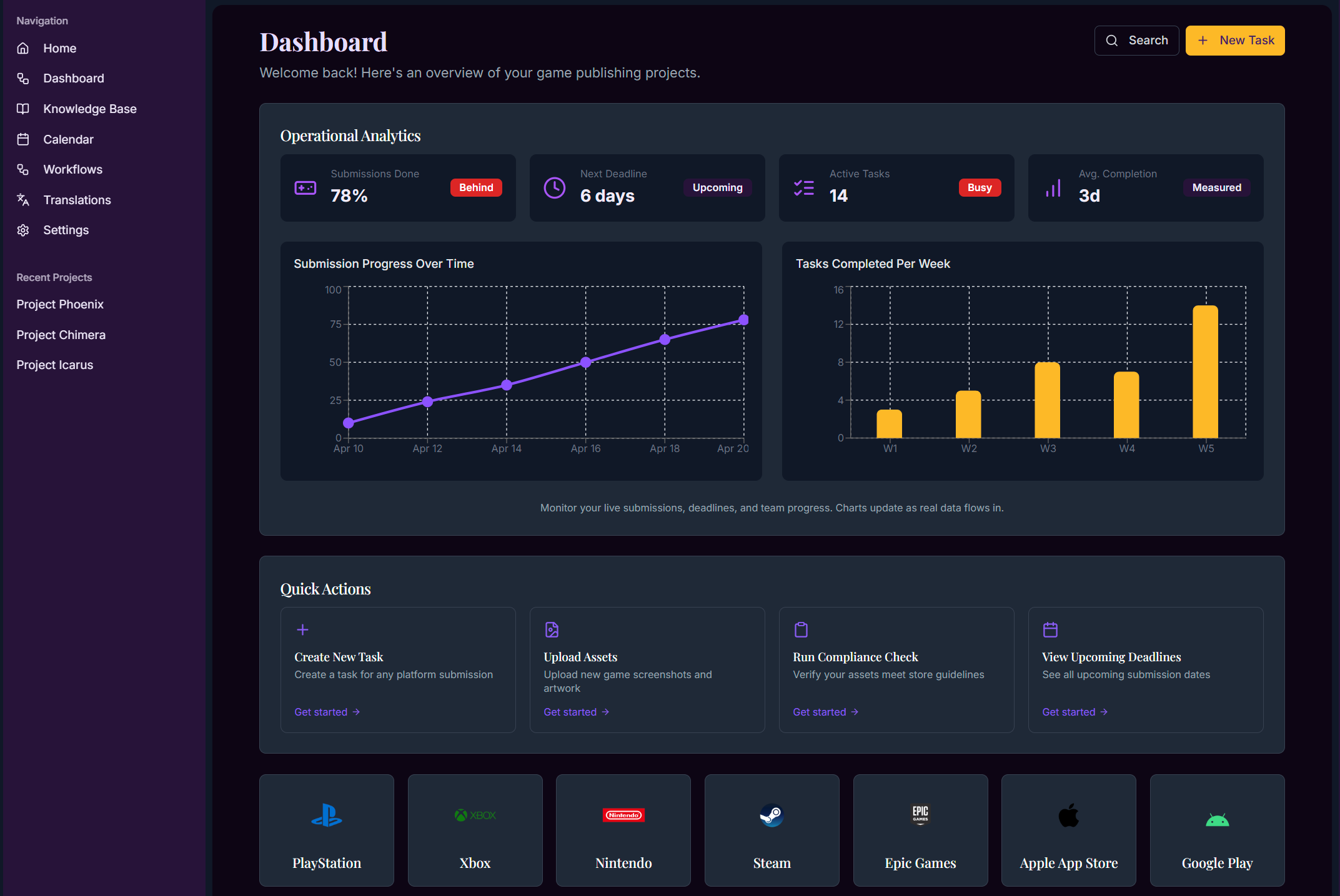Open the Project Chimera recent project
The height and width of the screenshot is (896, 1340).
click(61, 335)
